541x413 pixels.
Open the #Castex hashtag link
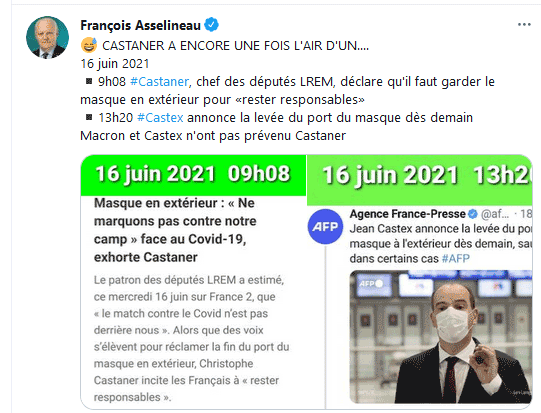160,118
